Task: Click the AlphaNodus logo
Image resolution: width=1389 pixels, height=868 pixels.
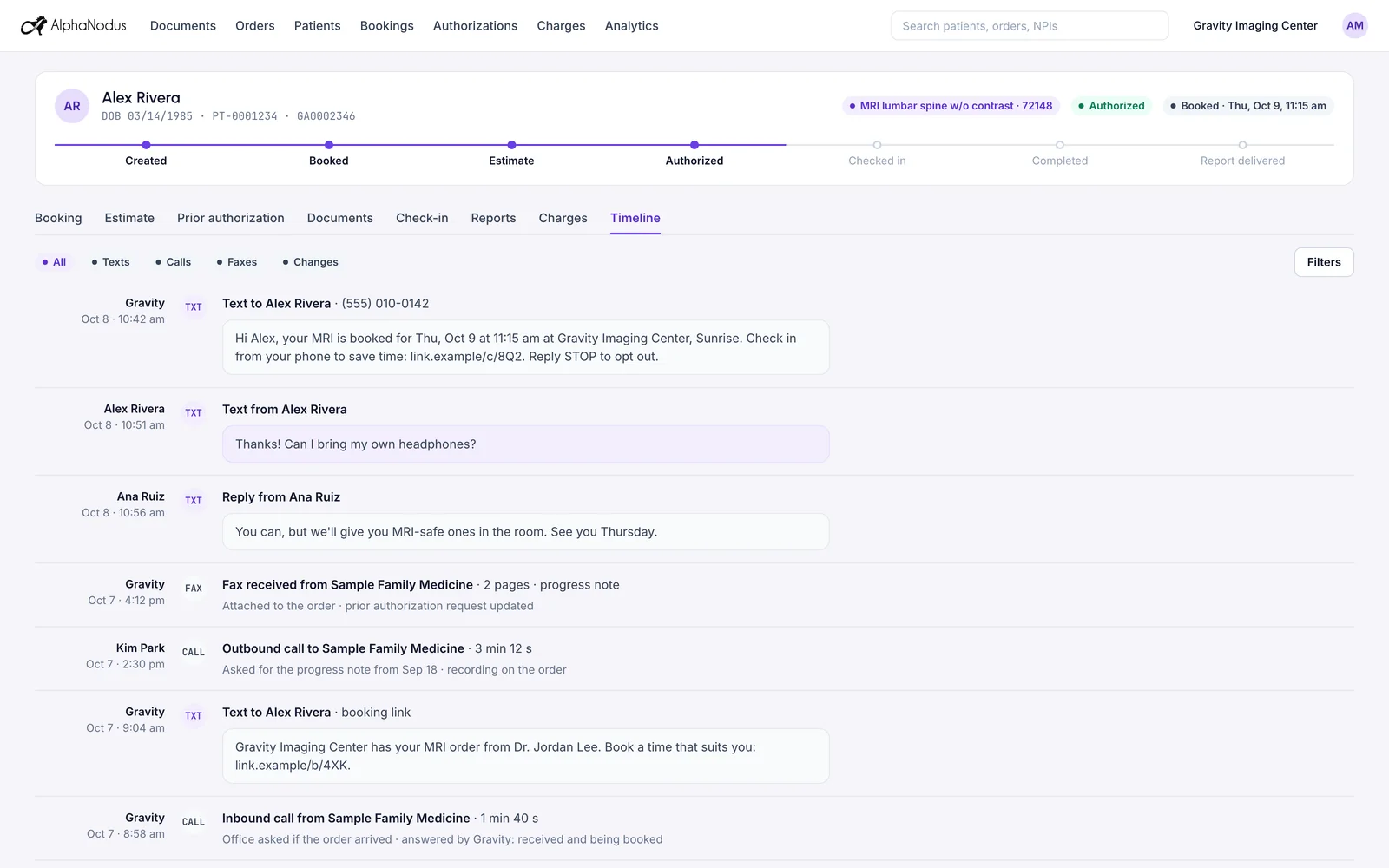Action: pos(74,26)
